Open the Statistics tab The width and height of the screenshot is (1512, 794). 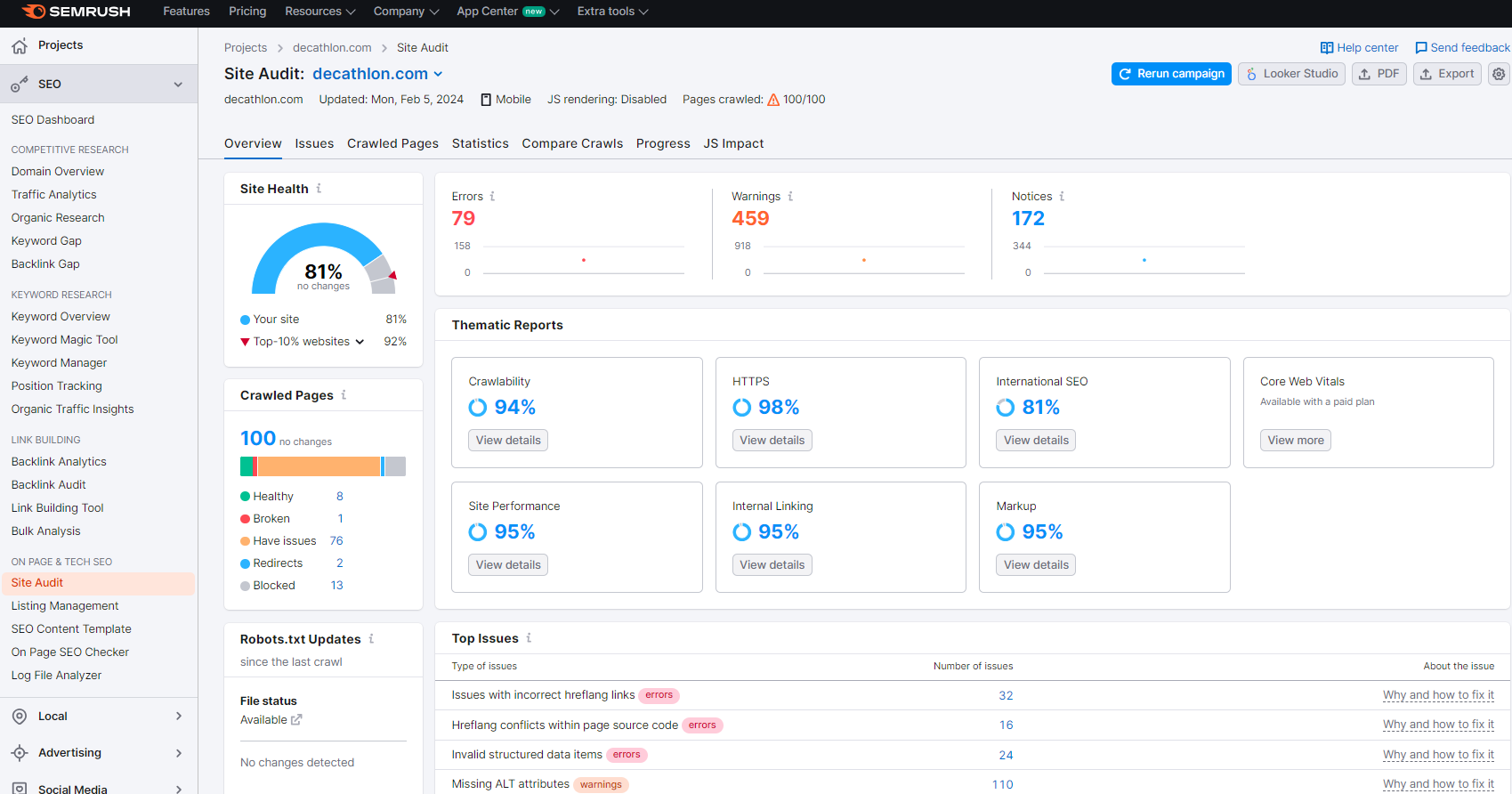click(x=481, y=144)
